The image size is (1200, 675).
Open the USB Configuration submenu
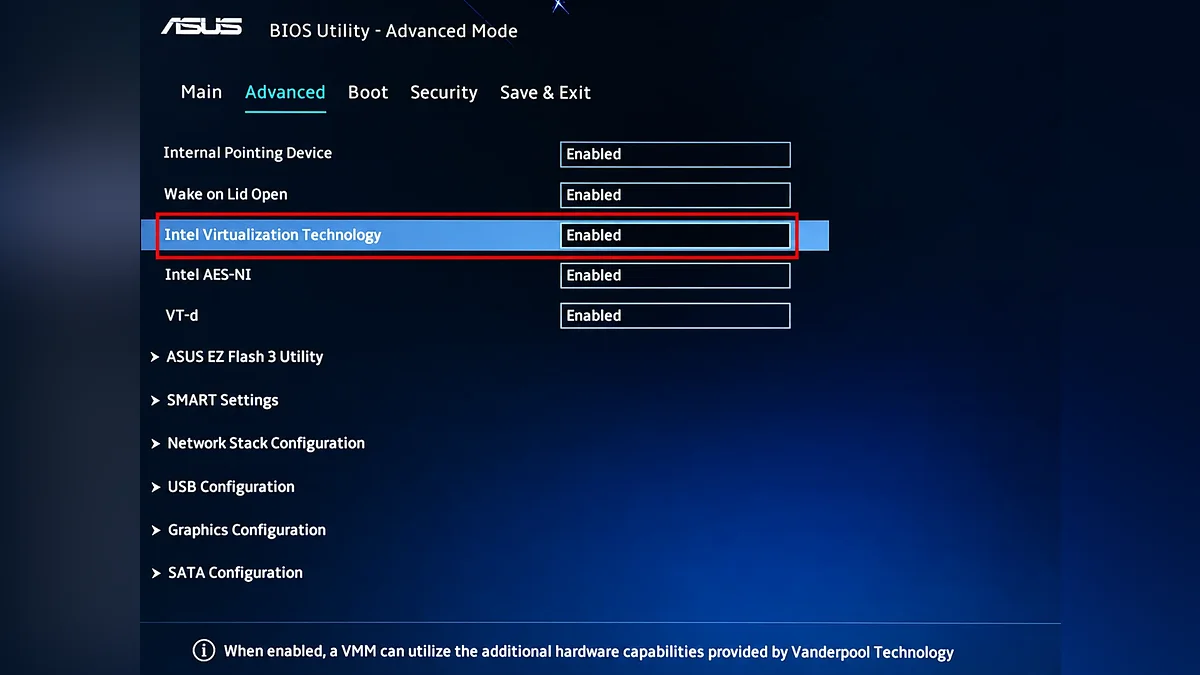click(x=231, y=487)
